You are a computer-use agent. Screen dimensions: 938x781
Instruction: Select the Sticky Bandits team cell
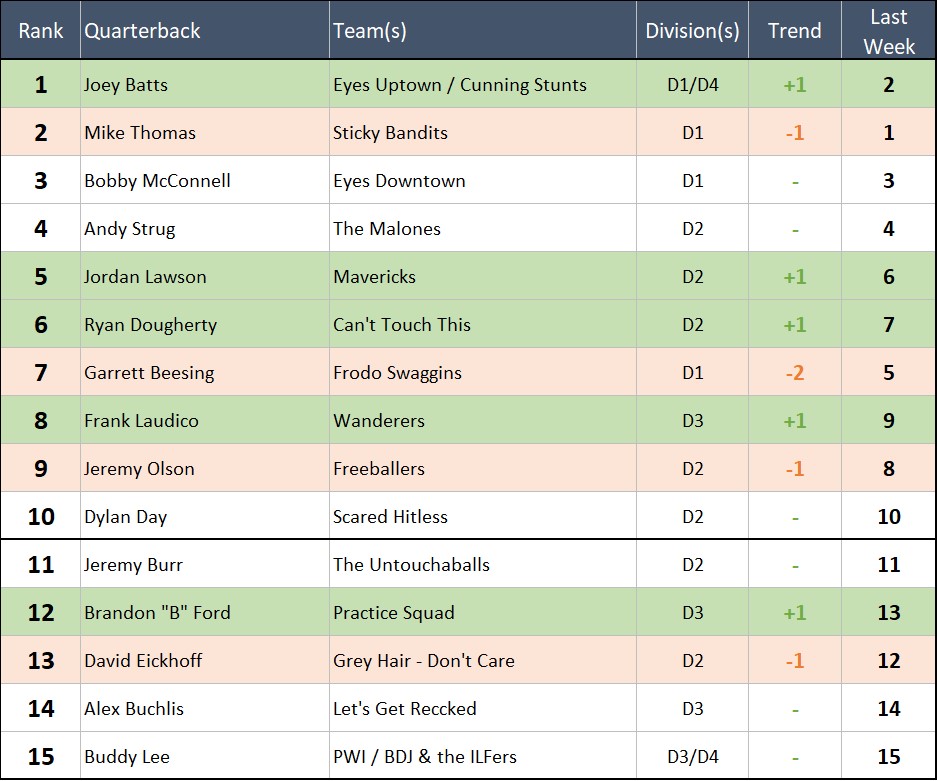pos(390,133)
